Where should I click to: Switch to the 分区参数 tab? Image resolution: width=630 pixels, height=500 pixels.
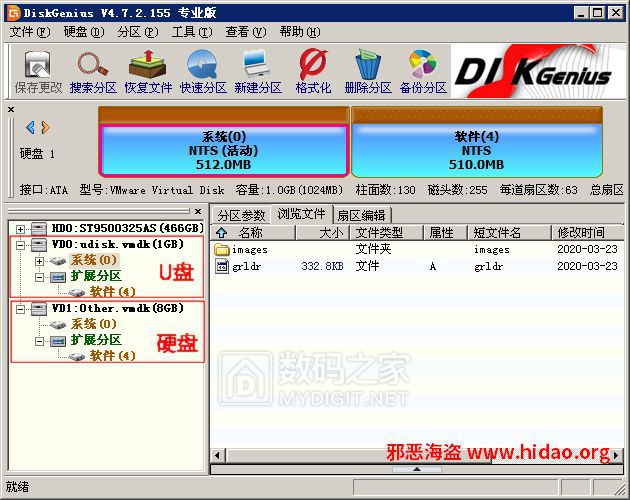click(241, 215)
